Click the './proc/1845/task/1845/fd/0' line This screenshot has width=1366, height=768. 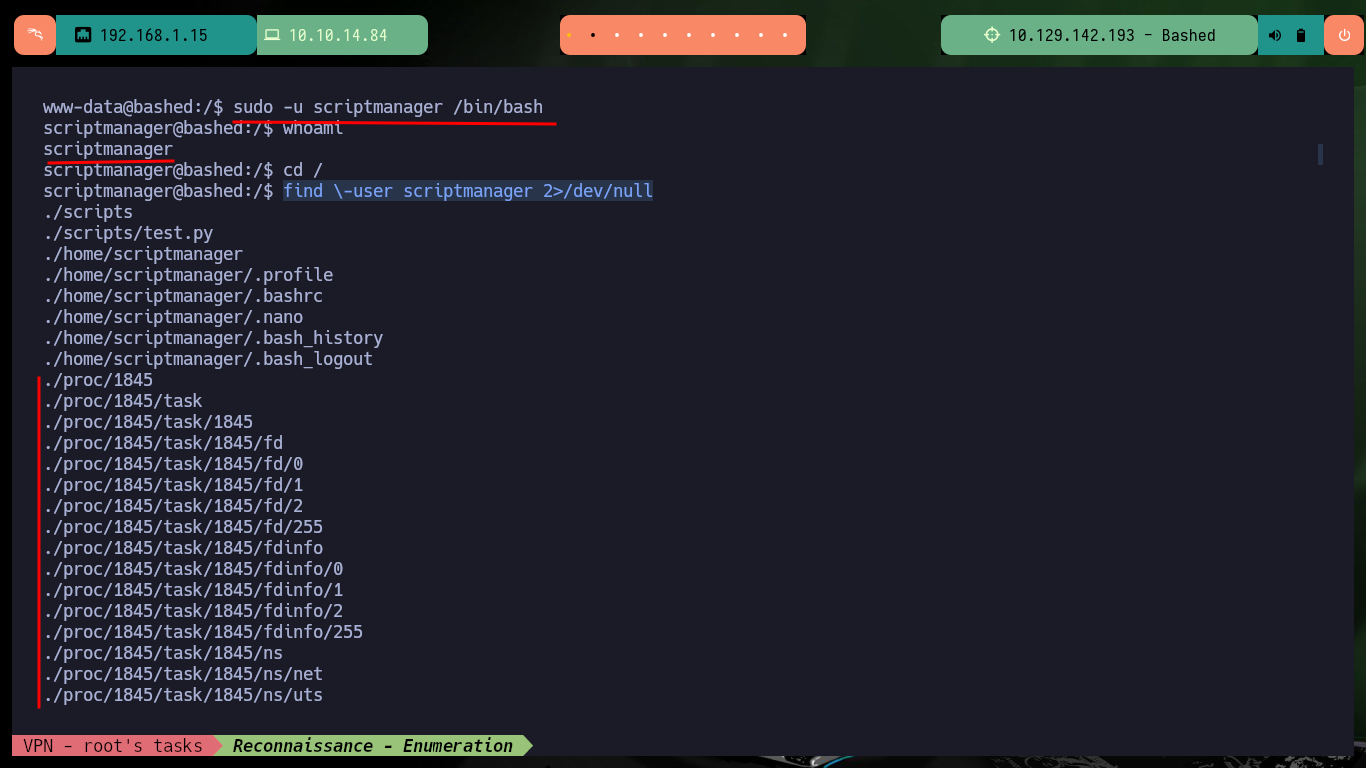173,464
